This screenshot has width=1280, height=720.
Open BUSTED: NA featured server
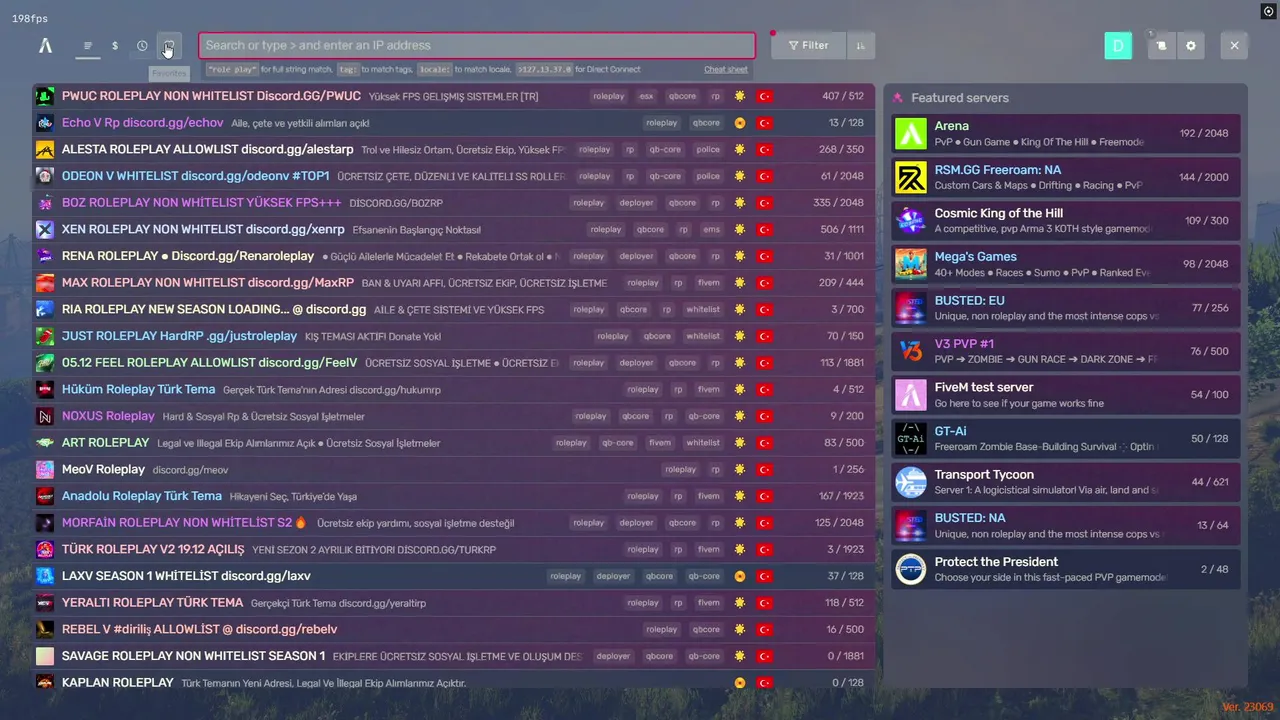(1066, 525)
